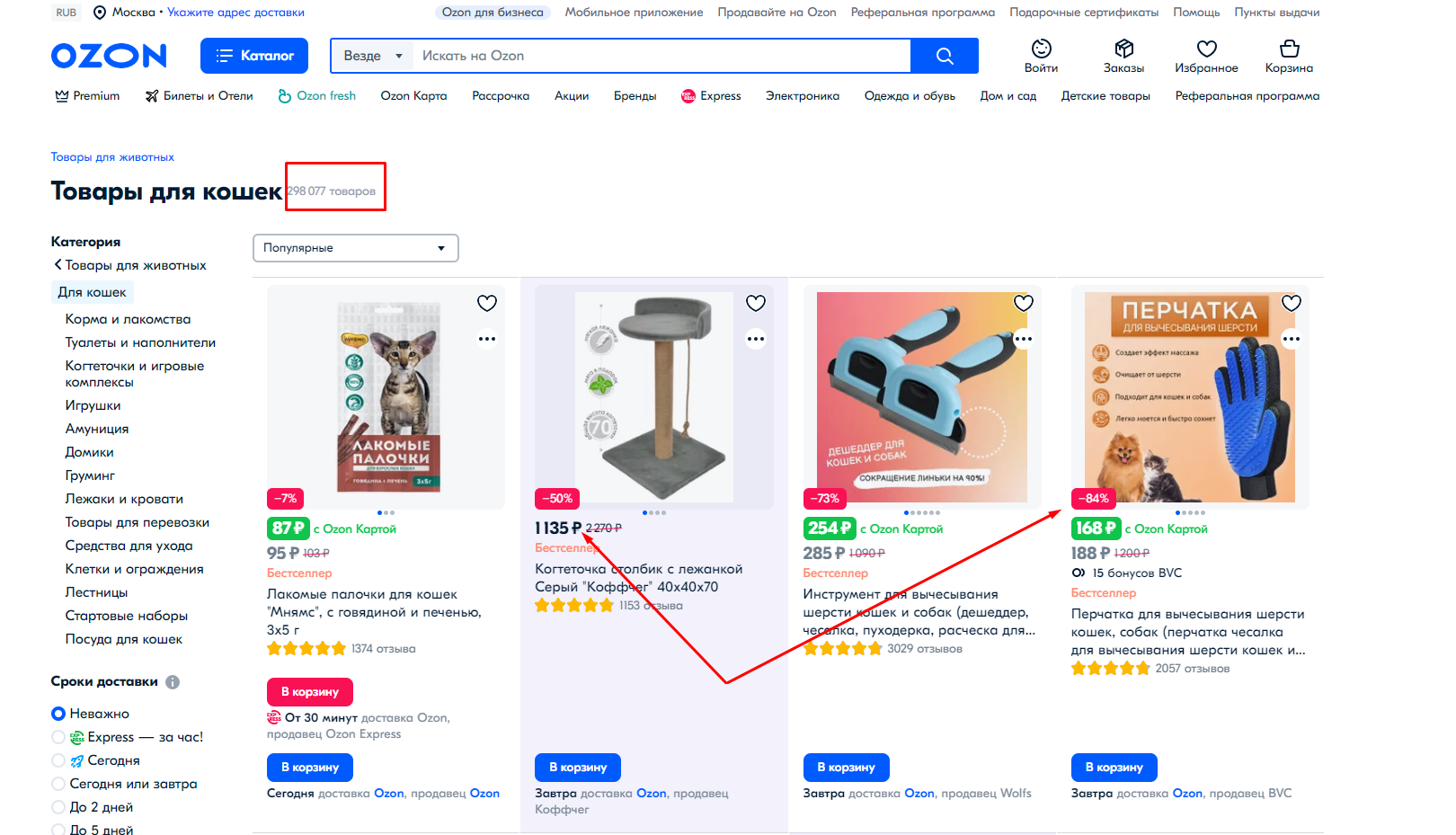Open Детские товары menu item
Image resolution: width=1456 pixels, height=835 pixels.
click(1105, 96)
